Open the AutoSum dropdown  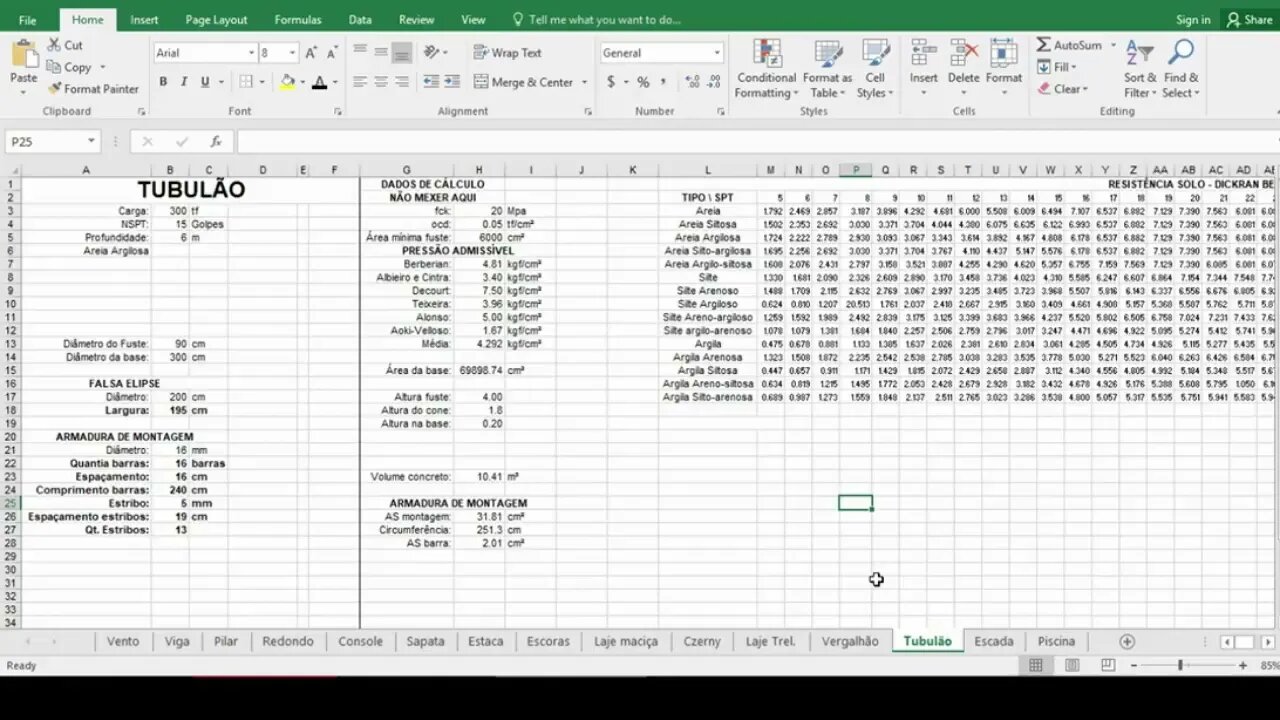pos(1111,45)
